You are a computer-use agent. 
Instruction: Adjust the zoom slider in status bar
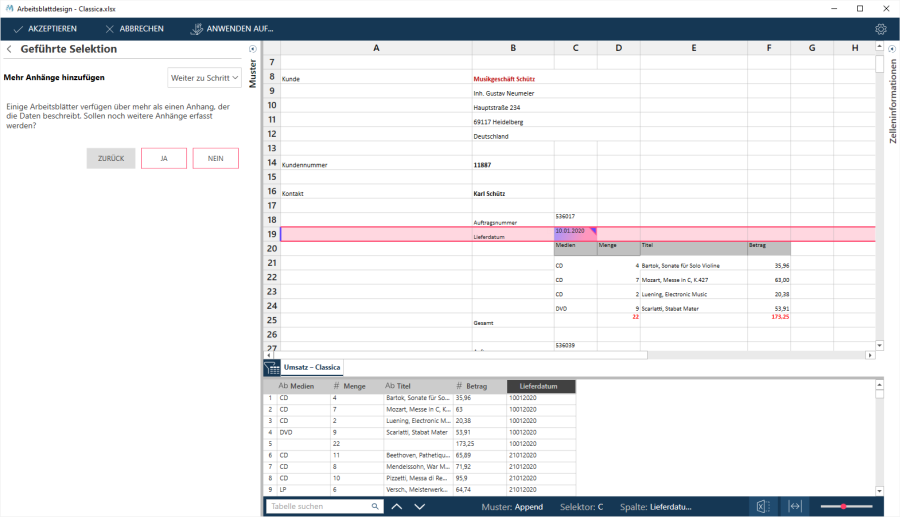coord(846,507)
